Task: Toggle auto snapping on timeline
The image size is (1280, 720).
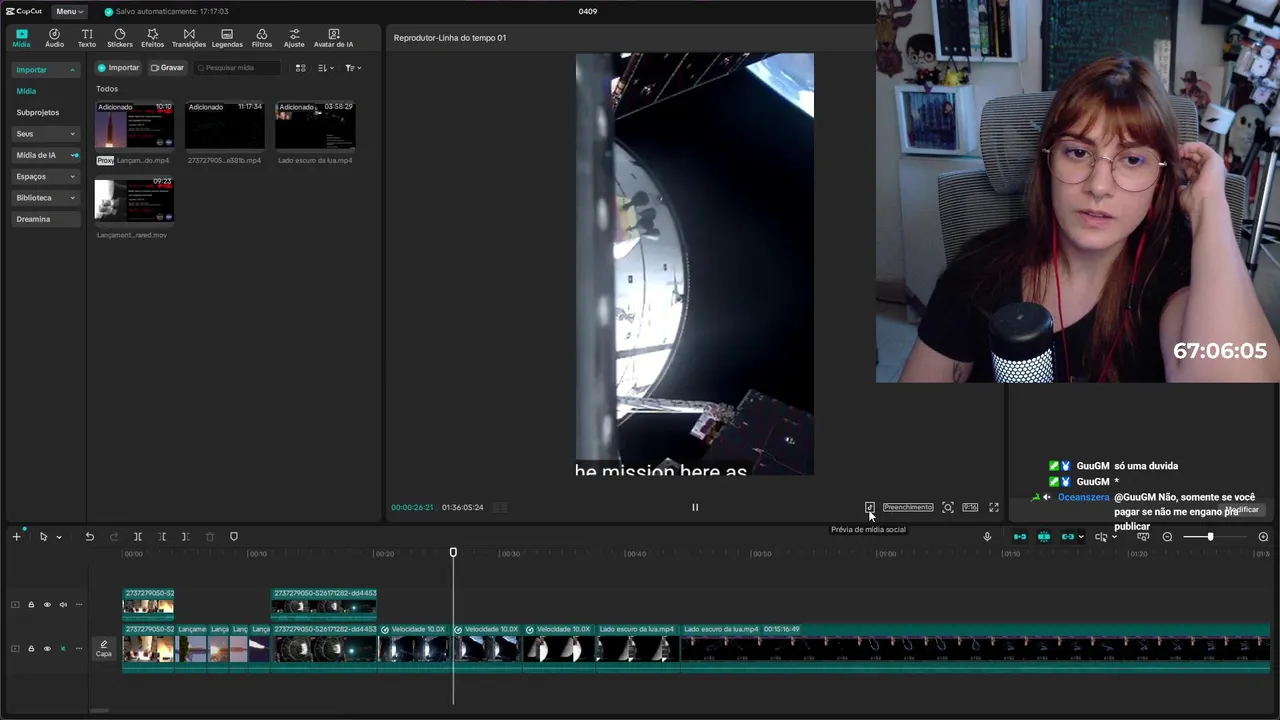Action: coord(1044,537)
